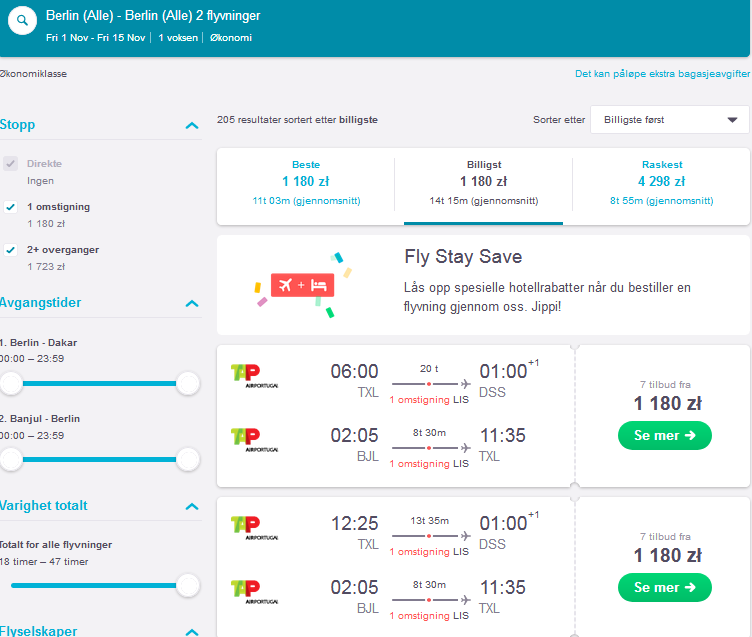Click TAP Air Portugal logo on 06:00 flight

coord(254,376)
